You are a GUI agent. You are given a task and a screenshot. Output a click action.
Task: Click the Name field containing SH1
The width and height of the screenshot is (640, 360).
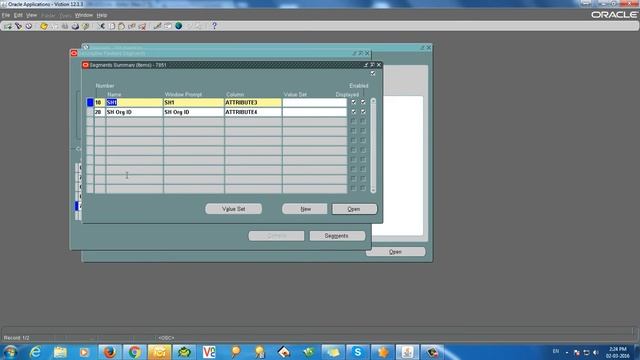tap(134, 102)
